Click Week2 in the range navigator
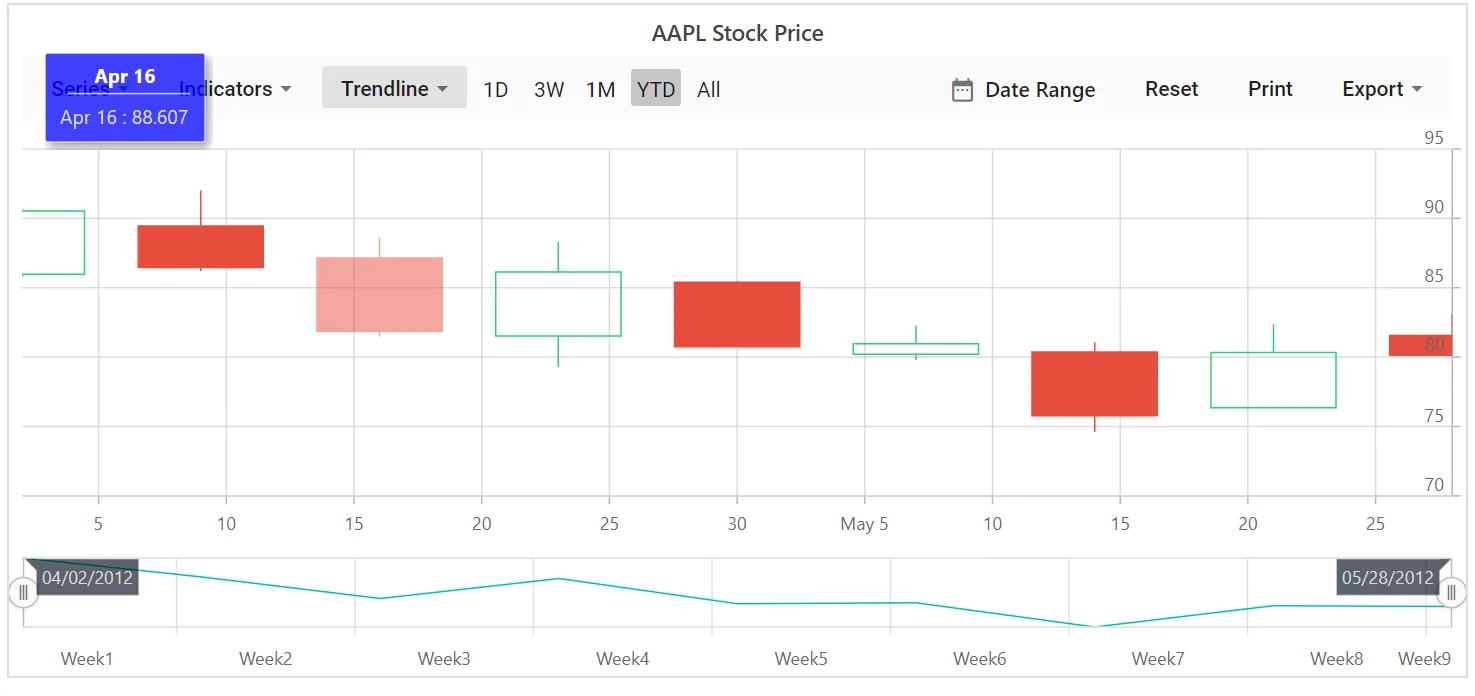The height and width of the screenshot is (696, 1475). pos(266,659)
